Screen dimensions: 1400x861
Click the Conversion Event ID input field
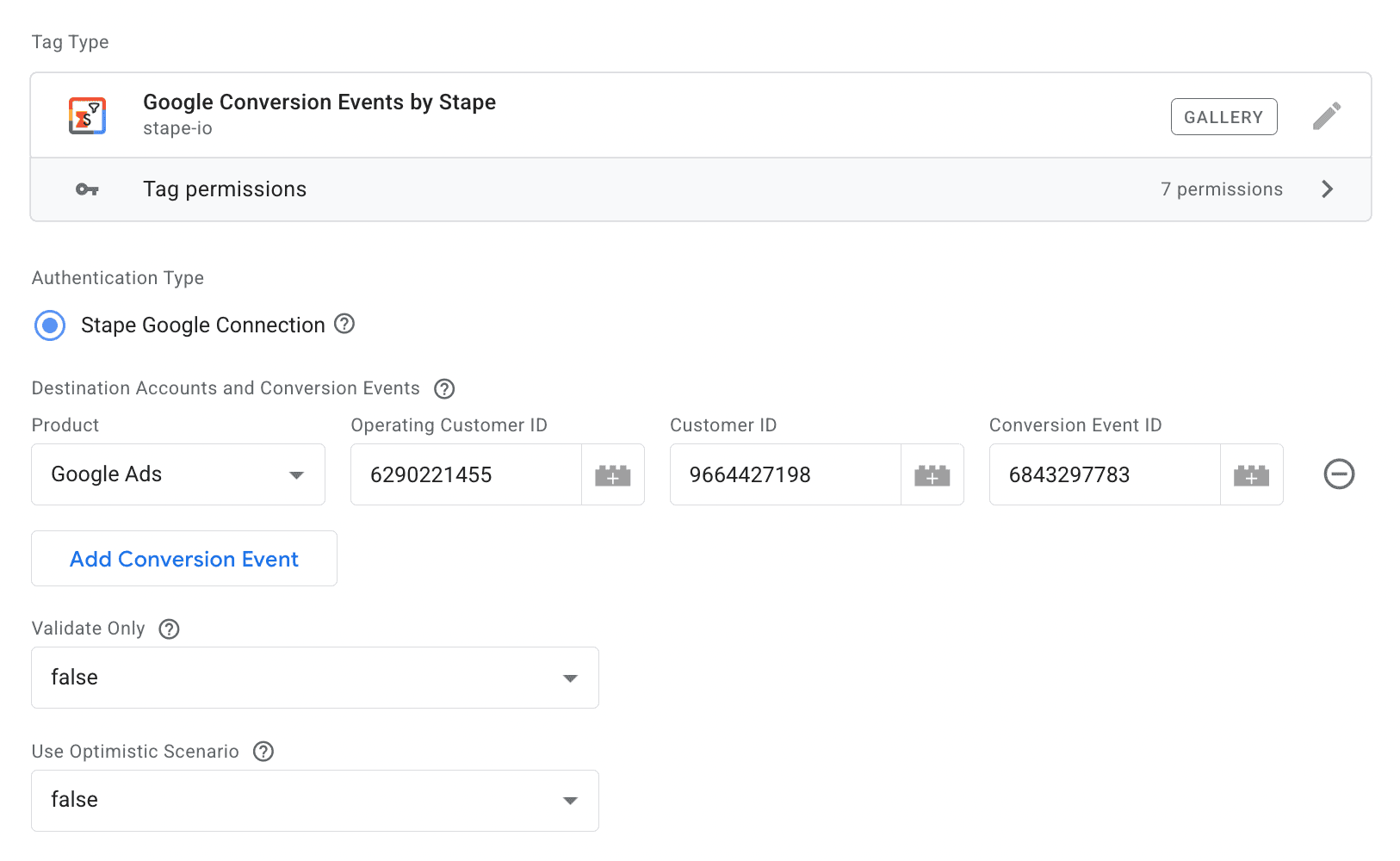point(1105,474)
